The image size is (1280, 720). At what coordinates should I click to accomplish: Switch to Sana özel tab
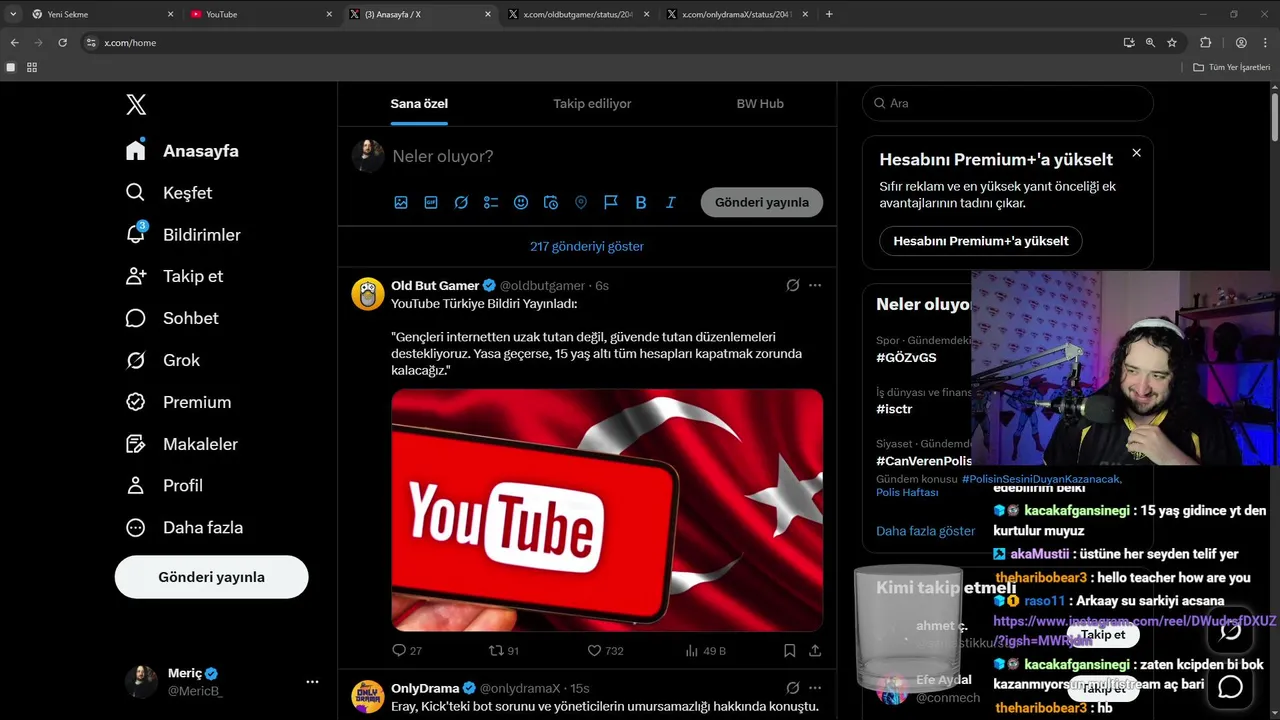point(419,104)
